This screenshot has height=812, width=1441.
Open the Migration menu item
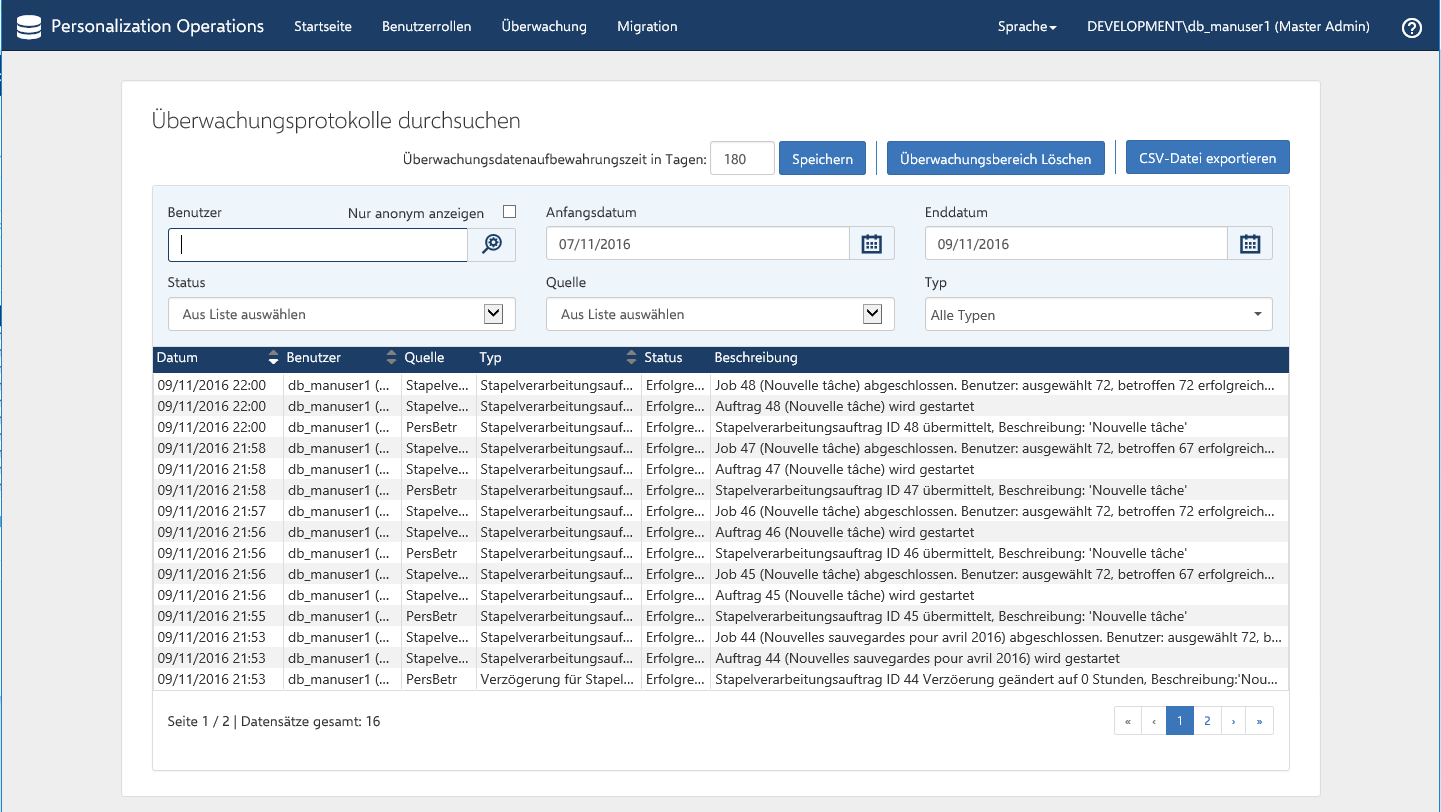click(x=647, y=27)
